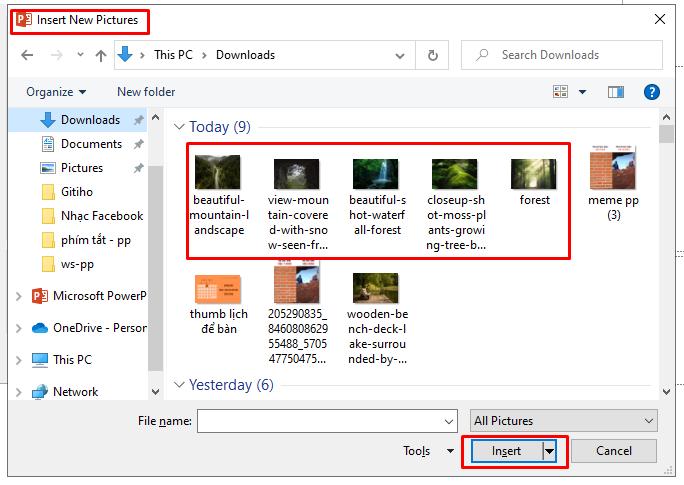Click the Forward navigation arrow
The height and width of the screenshot is (485, 684).
tap(57, 55)
